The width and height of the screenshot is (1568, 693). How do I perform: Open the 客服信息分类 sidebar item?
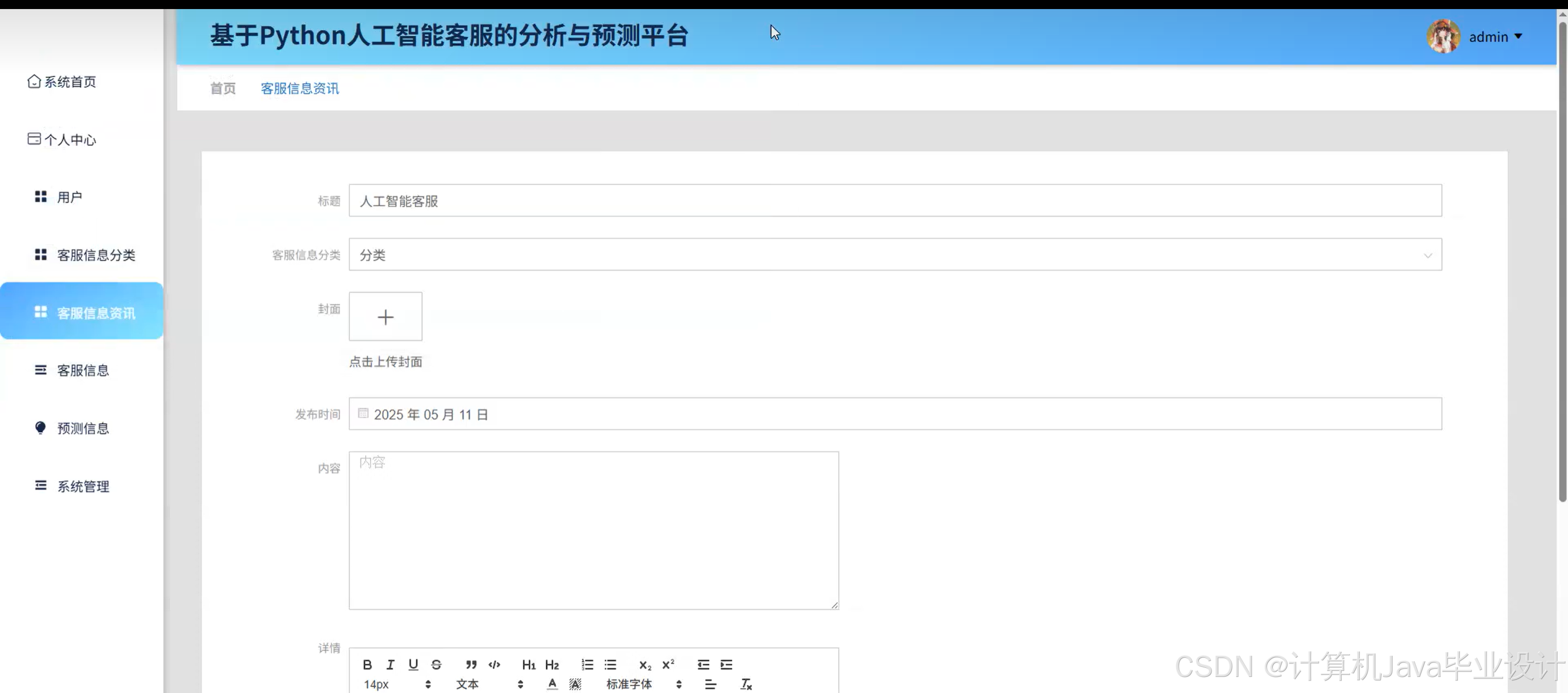(x=85, y=254)
